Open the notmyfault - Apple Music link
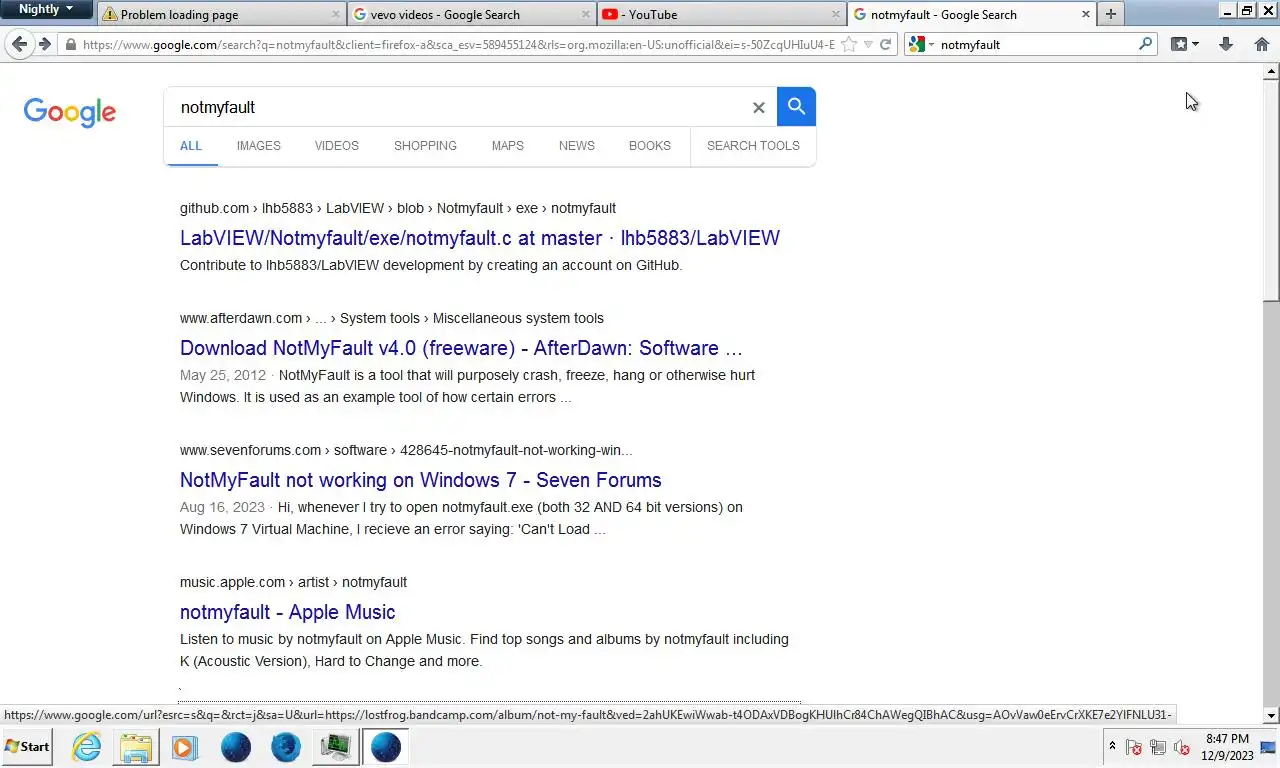Screen dimensions: 1280x768 288,612
